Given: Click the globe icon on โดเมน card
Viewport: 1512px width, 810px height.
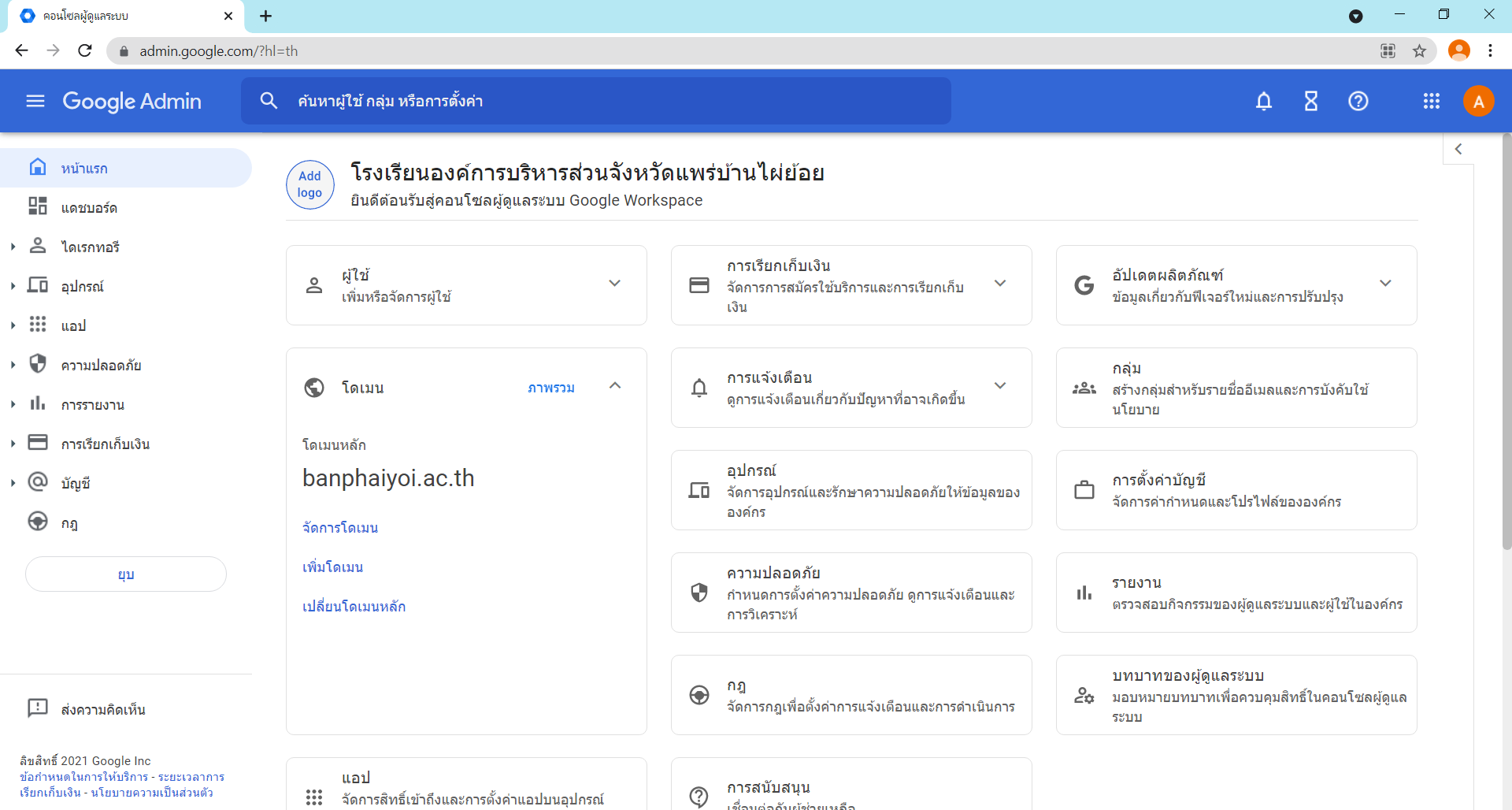Looking at the screenshot, I should click(x=314, y=388).
